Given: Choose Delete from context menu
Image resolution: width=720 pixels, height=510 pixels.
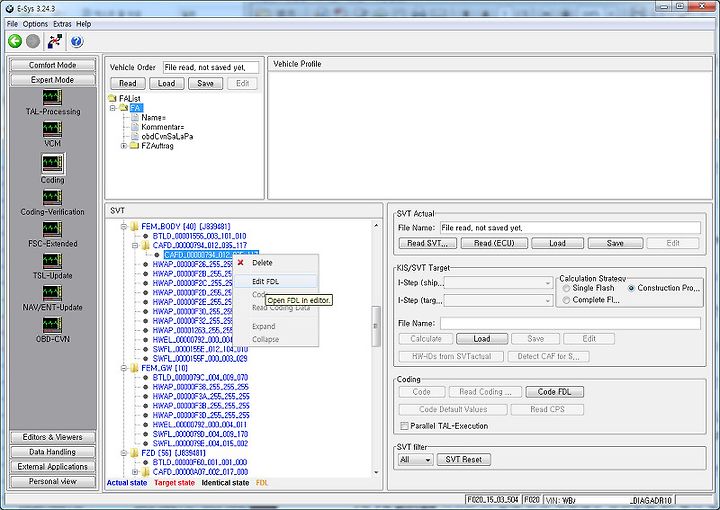Looking at the screenshot, I should [276, 263].
